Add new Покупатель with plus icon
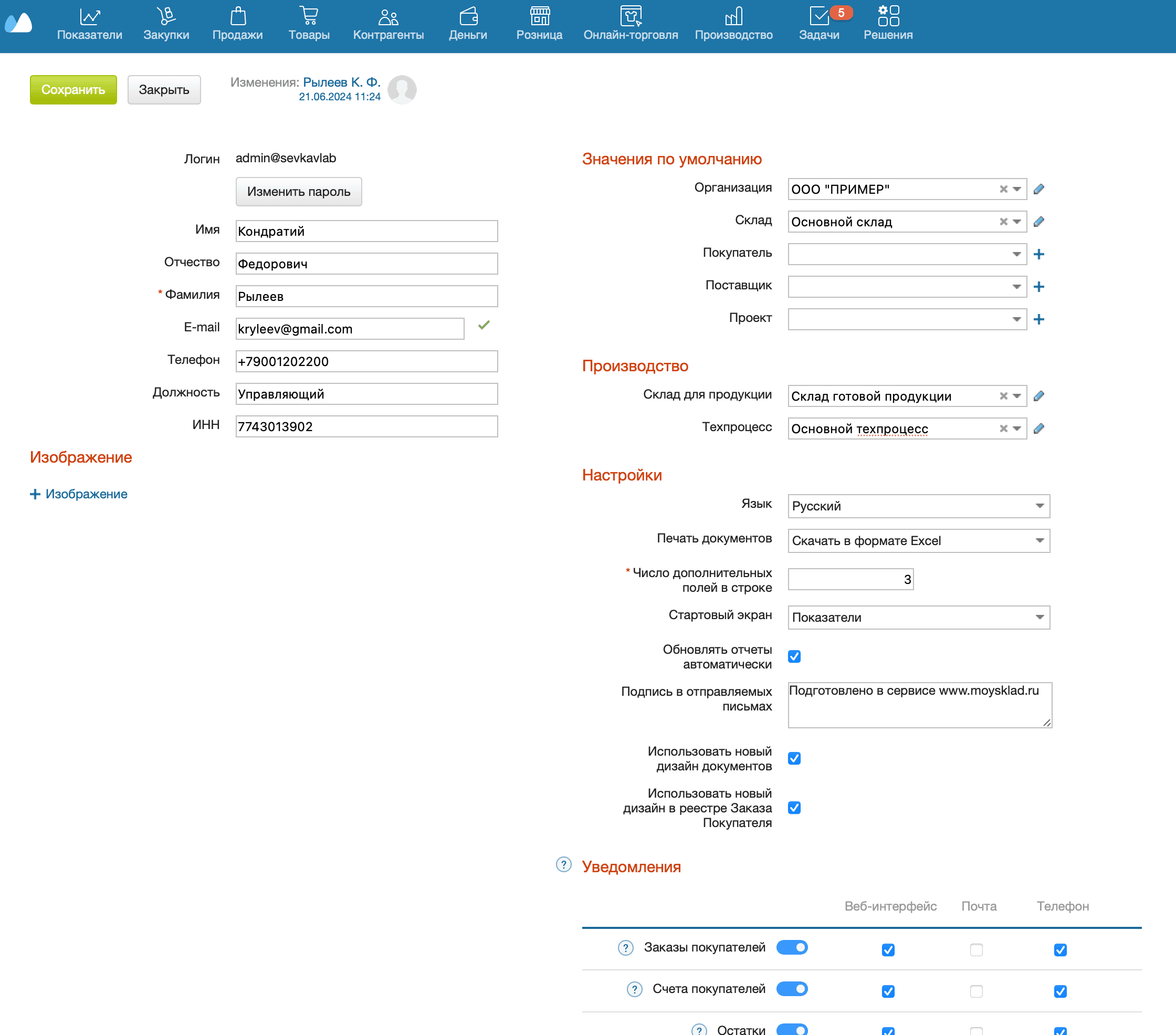The image size is (1176, 1035). point(1038,254)
